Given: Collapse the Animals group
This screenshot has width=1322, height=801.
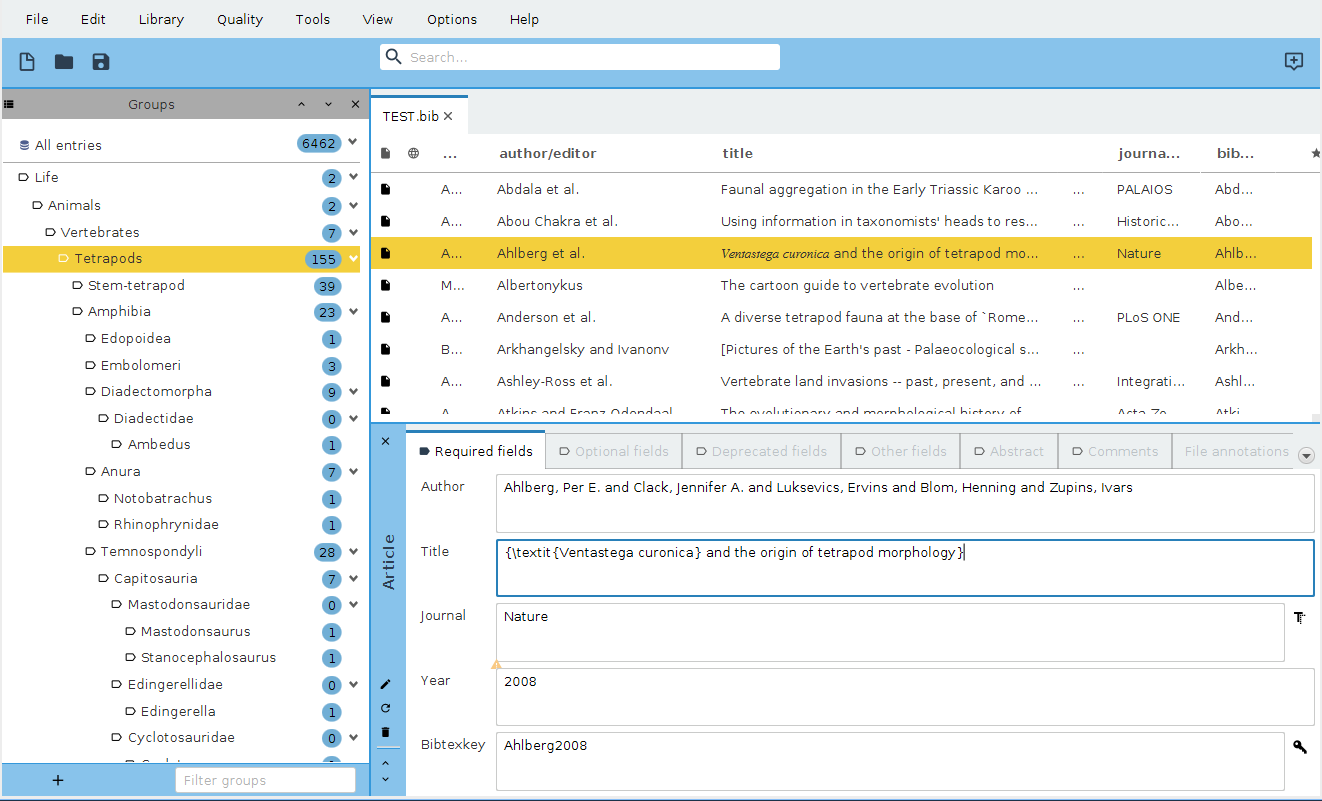Looking at the screenshot, I should 353,206.
